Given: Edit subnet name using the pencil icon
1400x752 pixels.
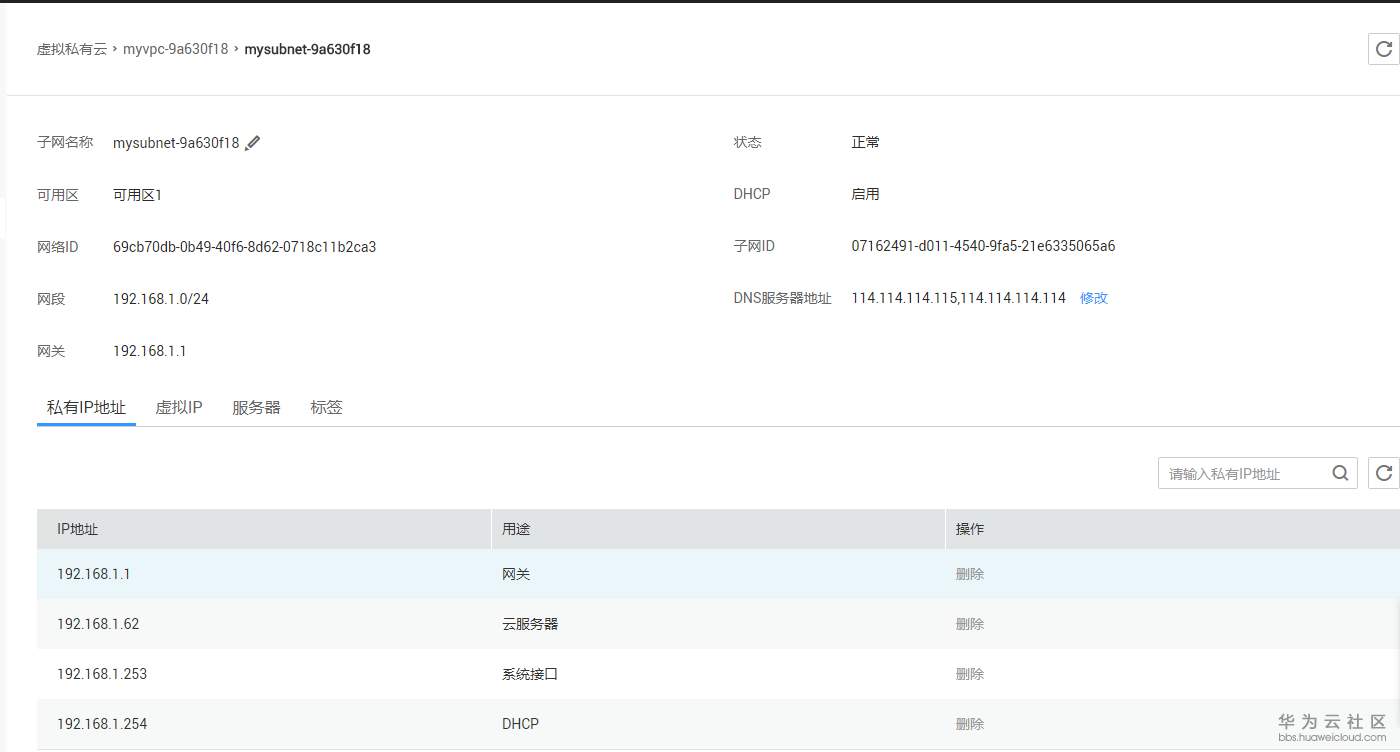Looking at the screenshot, I should (x=253, y=142).
